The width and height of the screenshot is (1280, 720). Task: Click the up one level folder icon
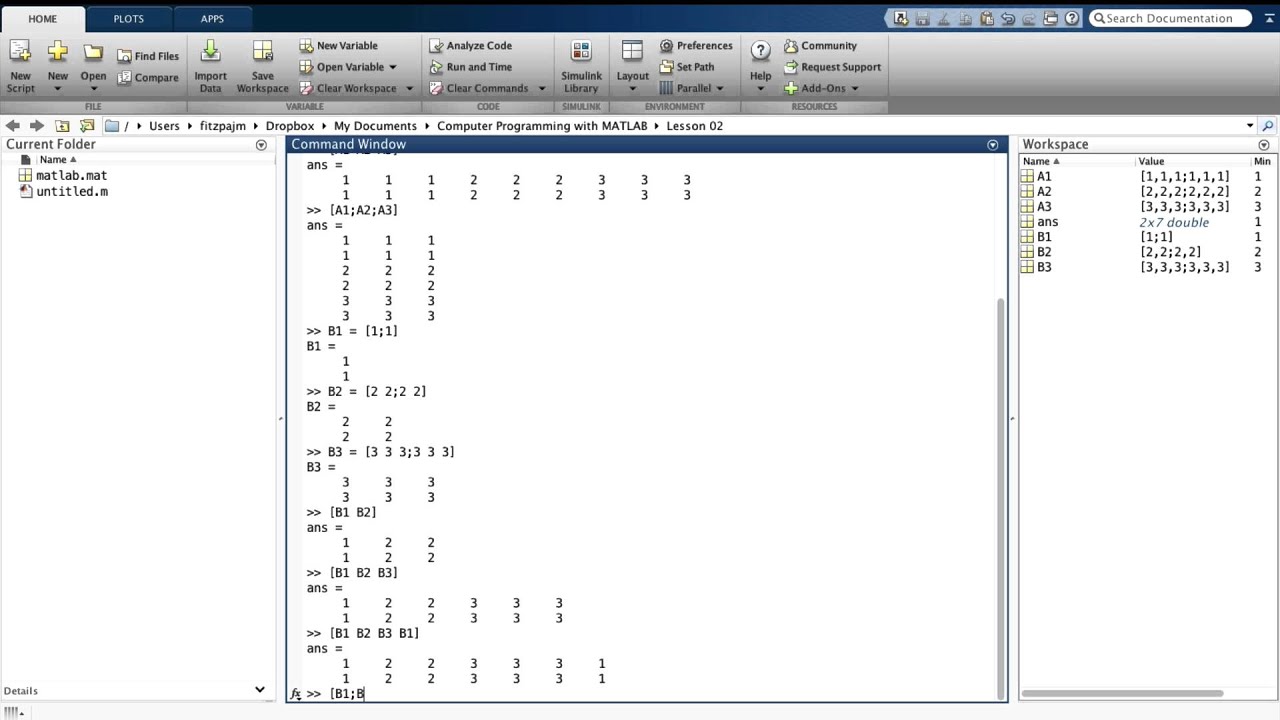click(62, 126)
